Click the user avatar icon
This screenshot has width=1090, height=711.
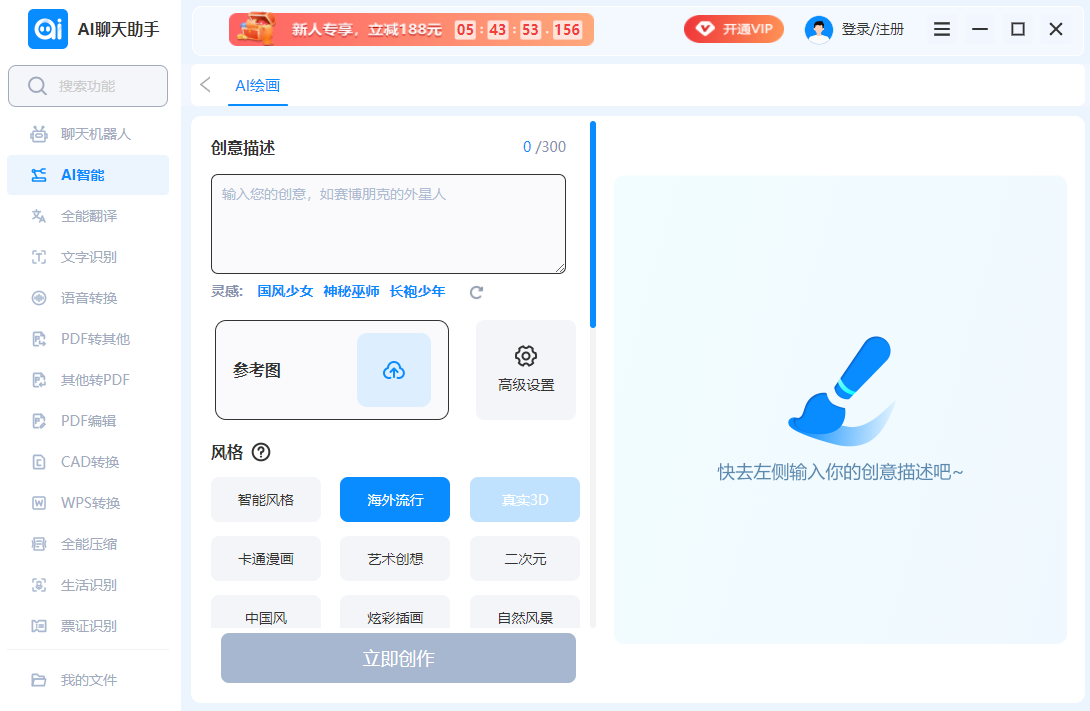tap(818, 30)
